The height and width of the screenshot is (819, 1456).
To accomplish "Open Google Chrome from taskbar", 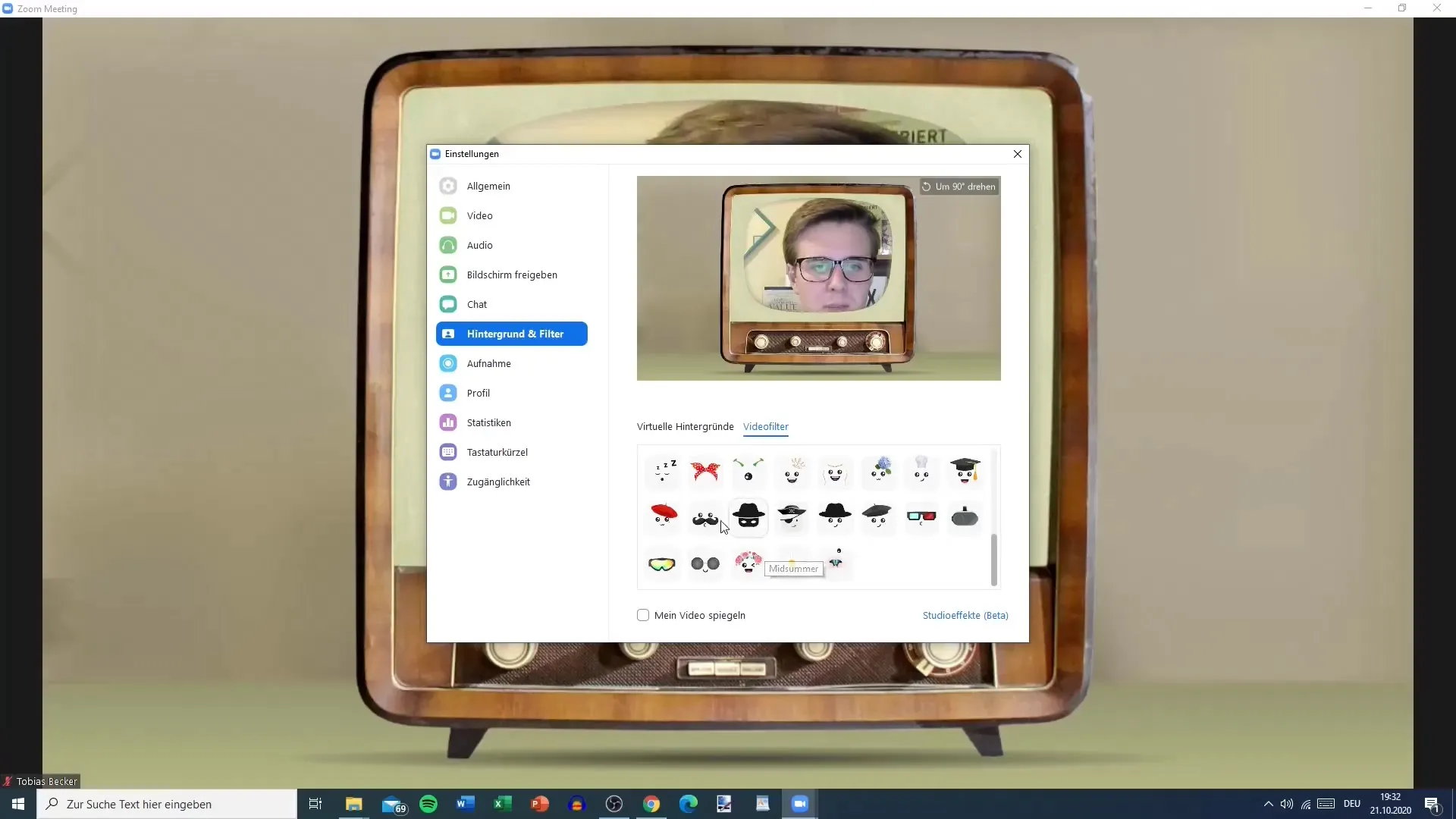I will (x=651, y=804).
